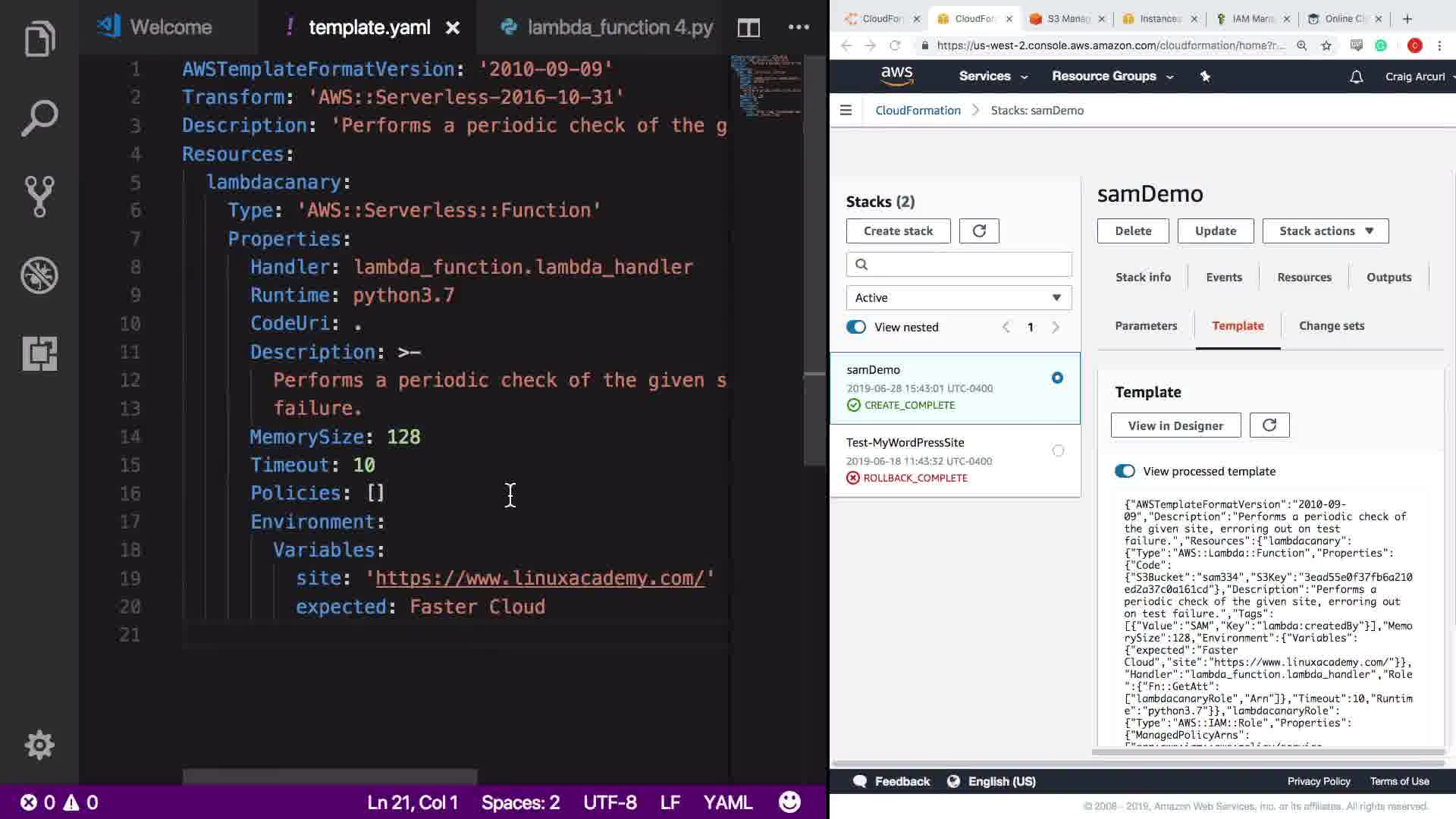This screenshot has width=1456, height=819.
Task: Open the Search view in activity bar
Action: click(x=39, y=118)
